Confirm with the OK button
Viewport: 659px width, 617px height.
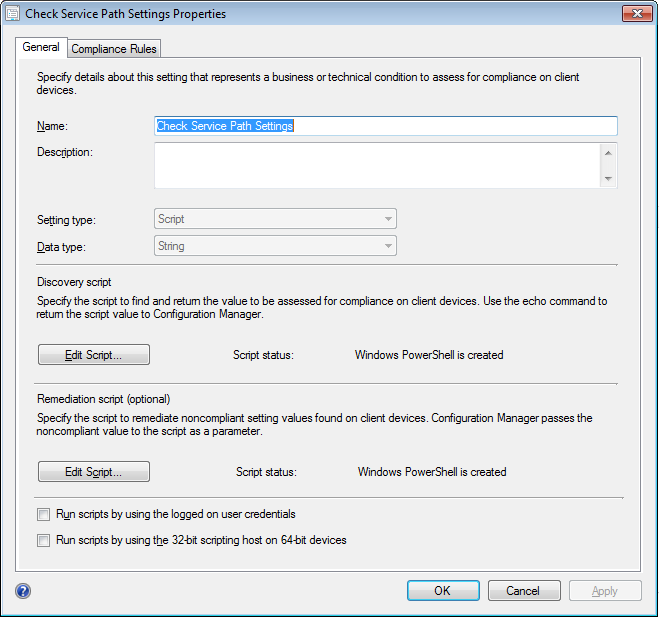443,591
